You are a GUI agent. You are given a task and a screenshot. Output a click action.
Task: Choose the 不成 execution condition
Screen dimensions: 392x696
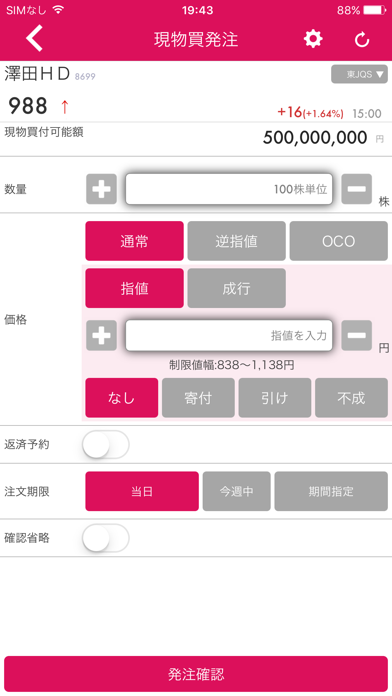pyautogui.click(x=351, y=398)
